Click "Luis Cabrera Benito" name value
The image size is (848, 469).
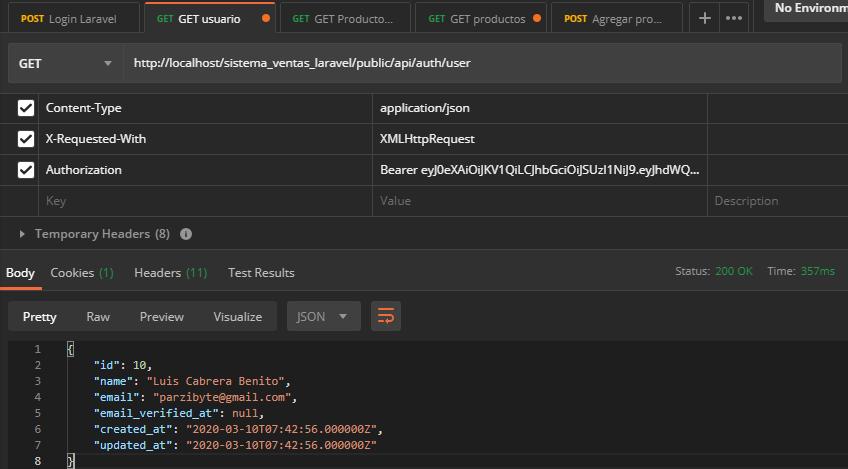click(215, 381)
